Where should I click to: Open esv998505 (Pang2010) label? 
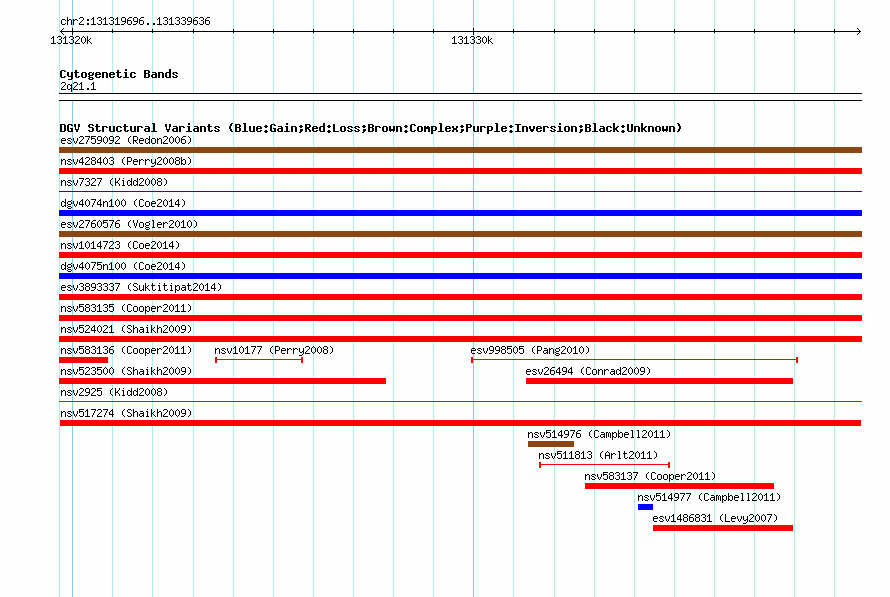530,350
